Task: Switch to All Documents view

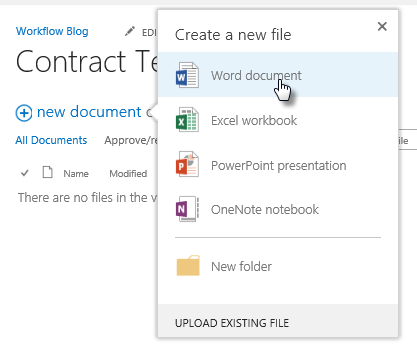Action: pos(51,140)
